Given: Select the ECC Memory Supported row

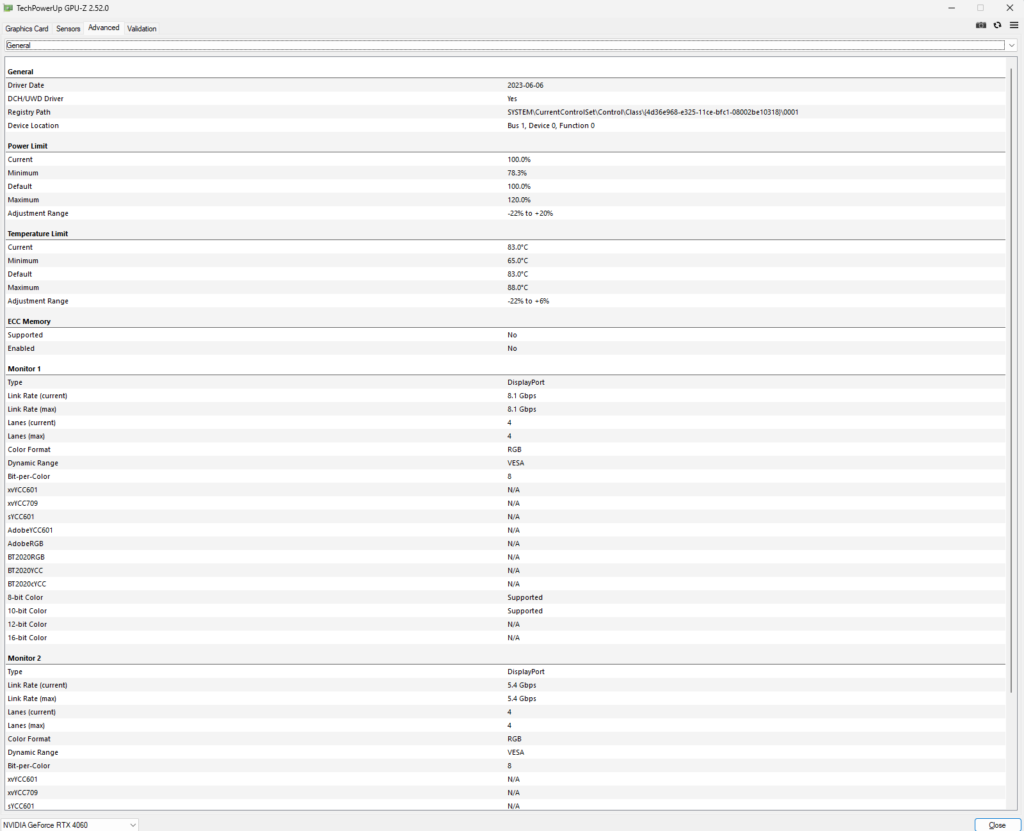Looking at the screenshot, I should click(x=505, y=335).
